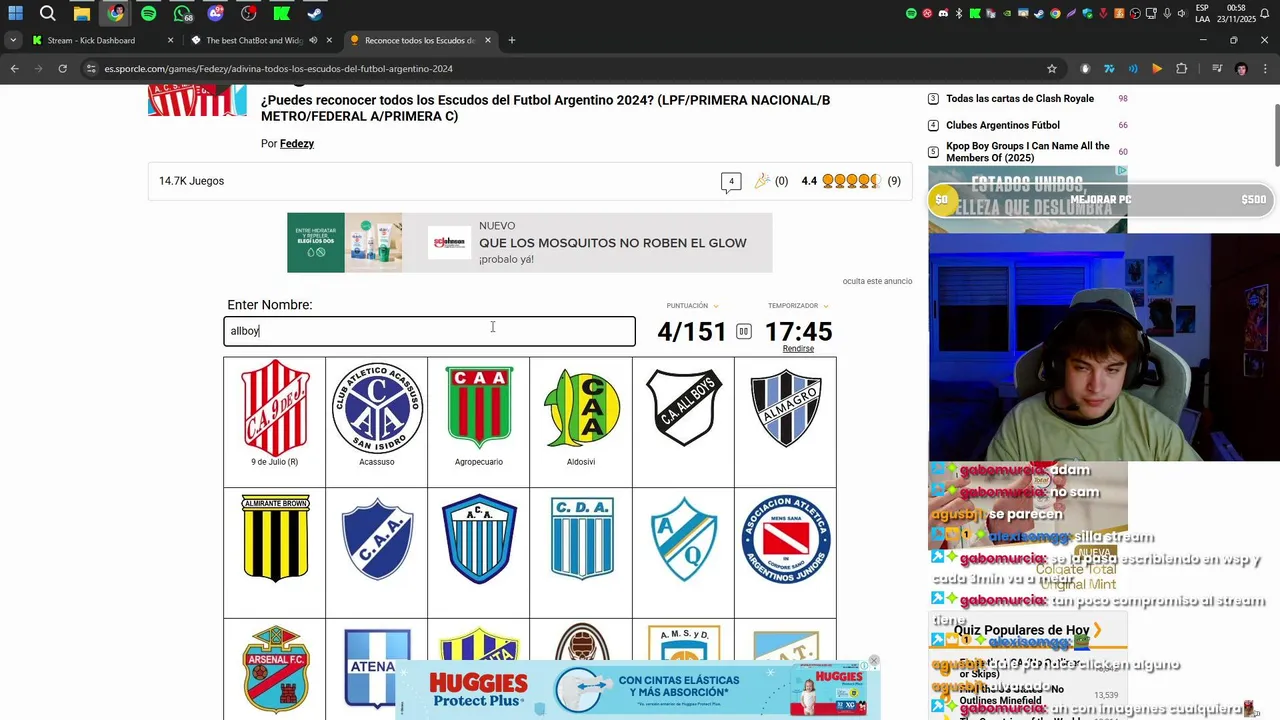This screenshot has width=1280, height=720.
Task: Click the Aldosivi crest
Action: click(x=581, y=408)
